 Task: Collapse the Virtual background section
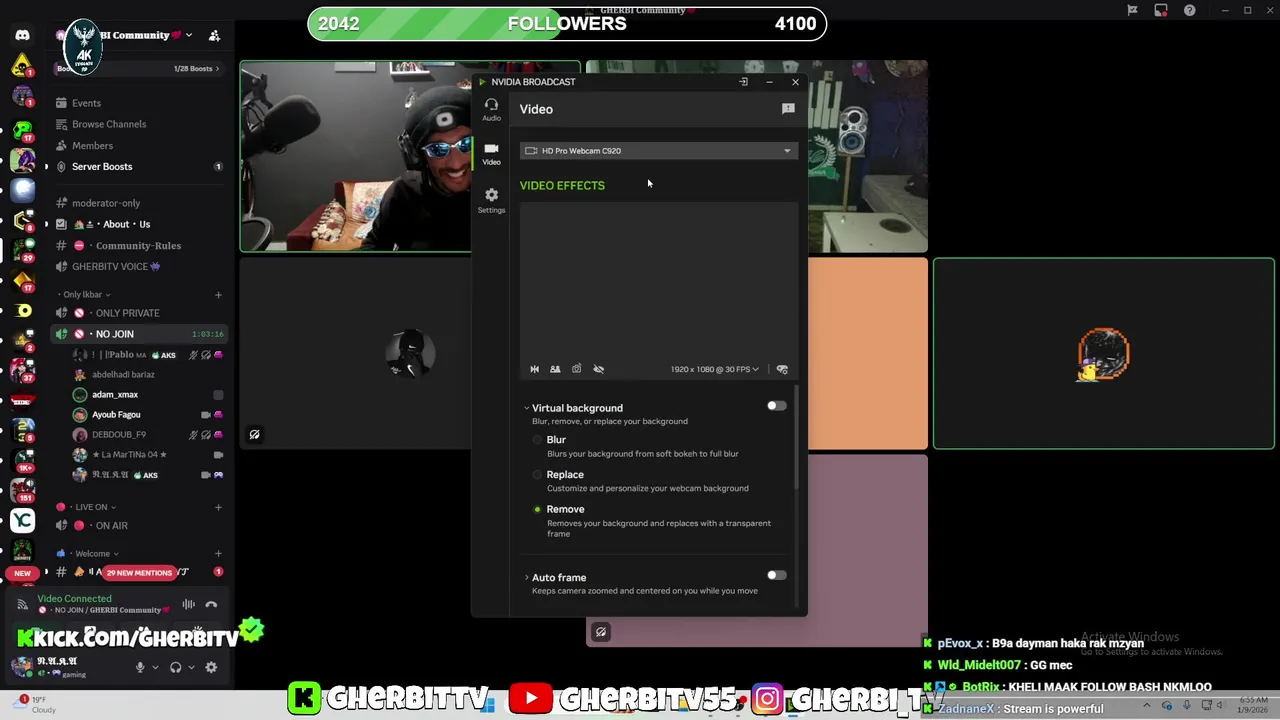(526, 408)
